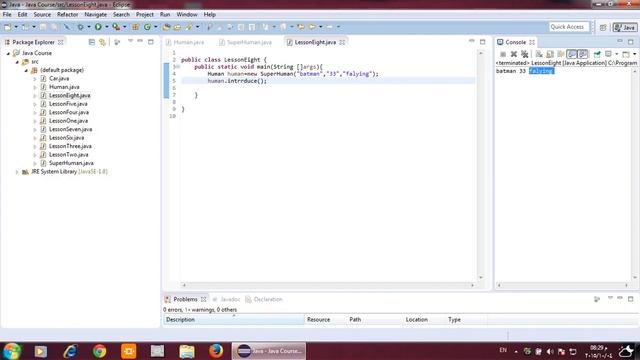Collapse All in Package Explorer
The width and height of the screenshot is (640, 360).
click(91, 42)
